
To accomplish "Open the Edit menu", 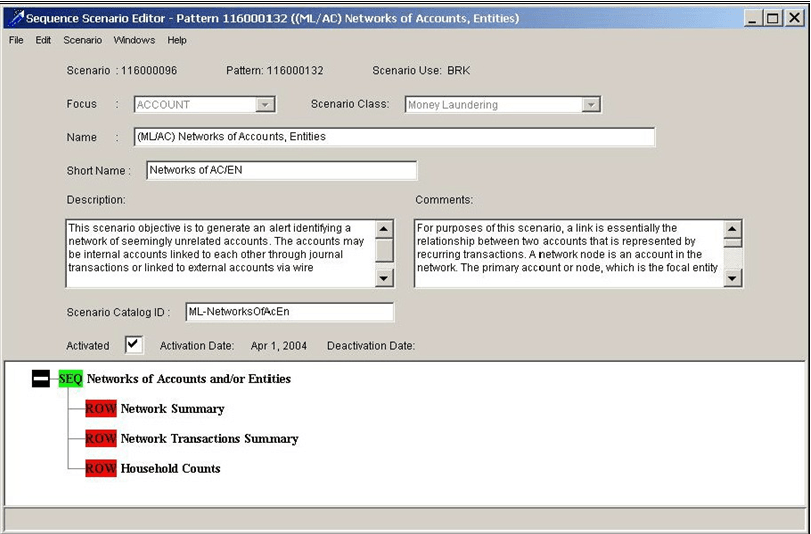I will click(43, 40).
